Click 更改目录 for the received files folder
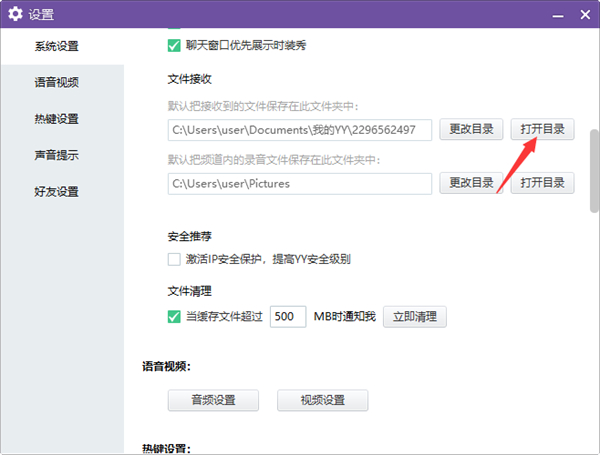Screen dimensions: 600x455 (x=471, y=129)
